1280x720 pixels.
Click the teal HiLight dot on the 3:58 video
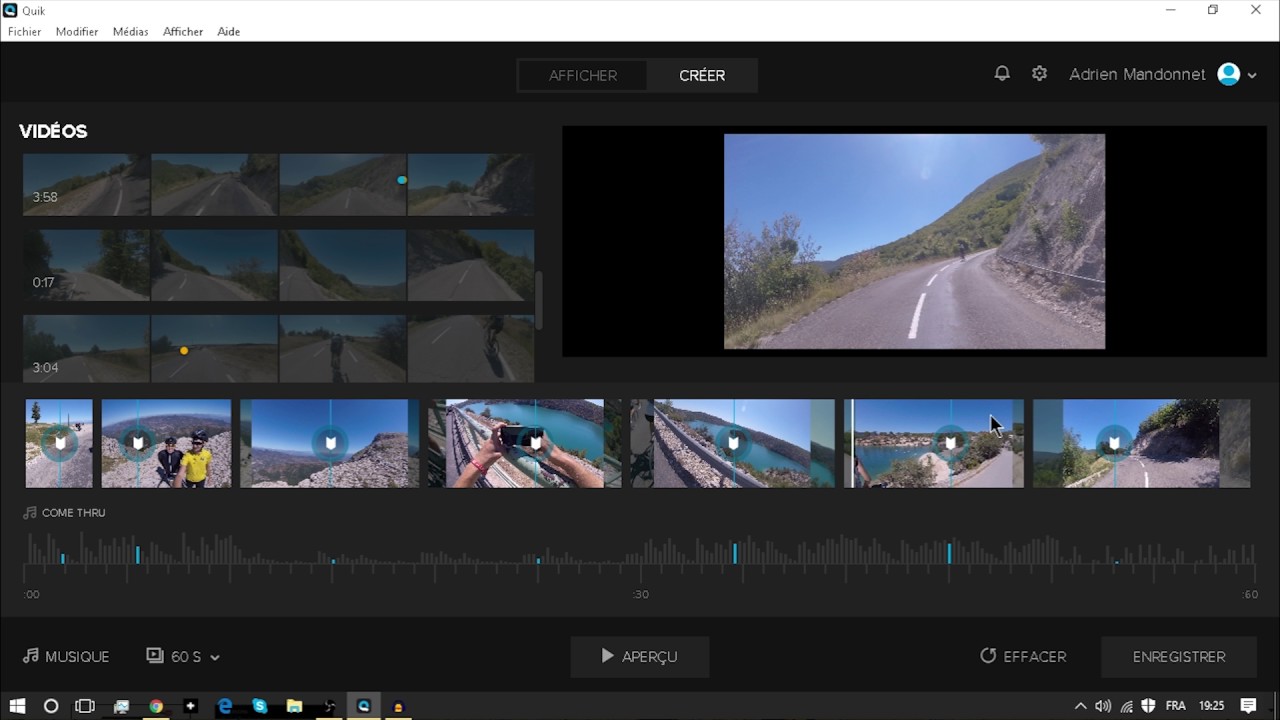coord(402,180)
